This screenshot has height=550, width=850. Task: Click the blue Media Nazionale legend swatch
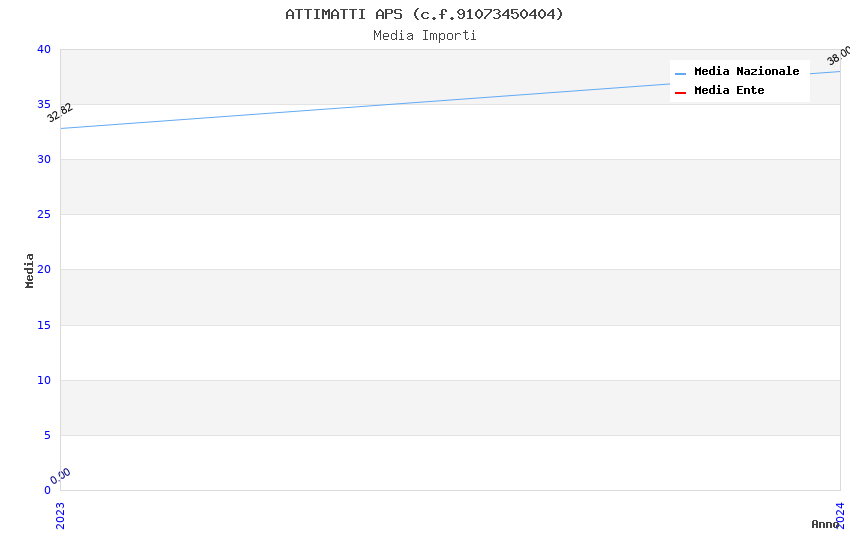point(680,73)
